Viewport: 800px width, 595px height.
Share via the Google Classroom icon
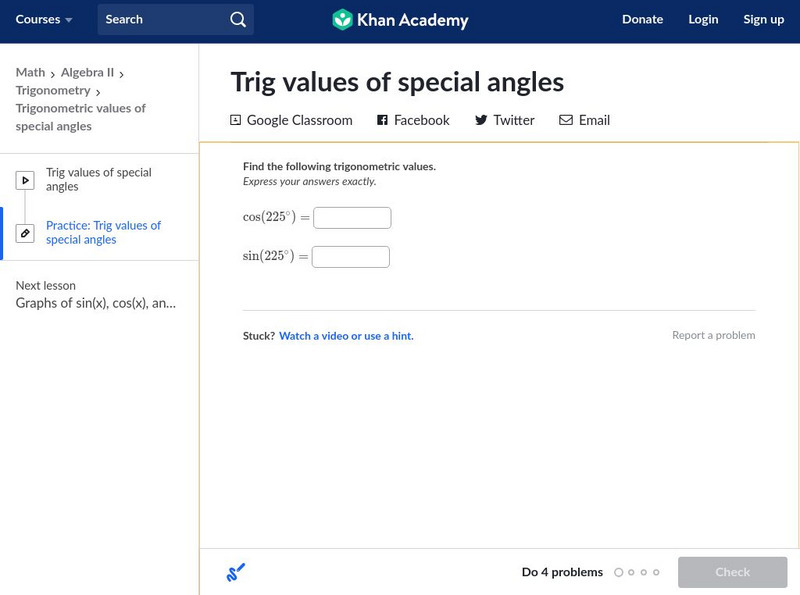click(235, 120)
